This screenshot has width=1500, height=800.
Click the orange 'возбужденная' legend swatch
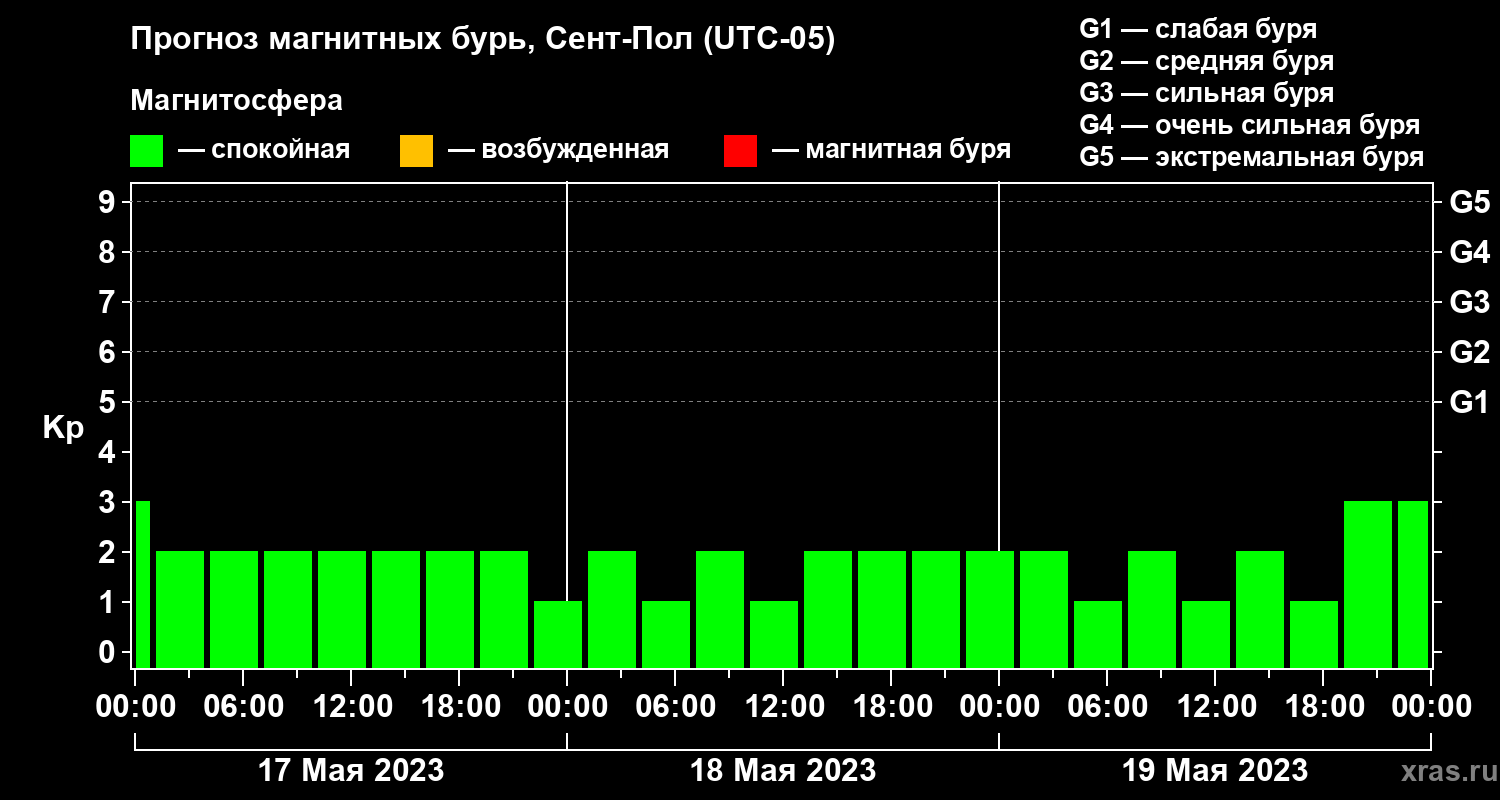[x=417, y=151]
